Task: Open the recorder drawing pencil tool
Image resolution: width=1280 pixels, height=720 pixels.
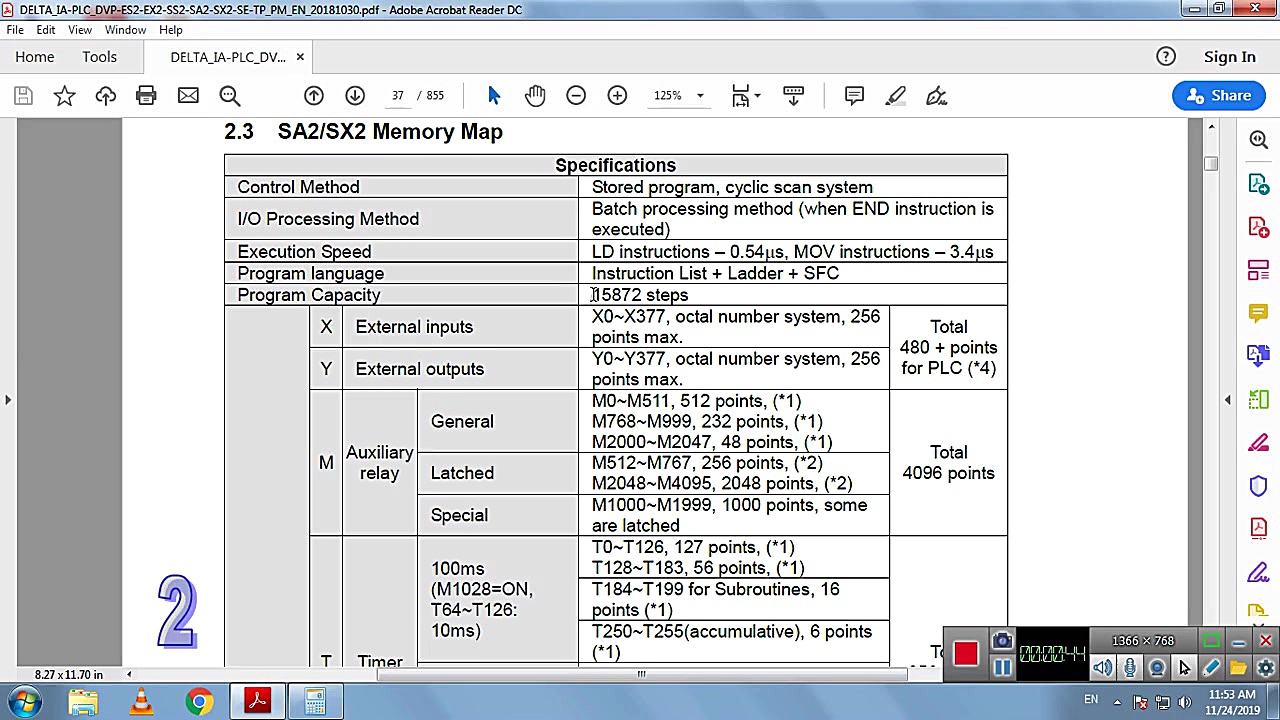Action: pos(1211,668)
